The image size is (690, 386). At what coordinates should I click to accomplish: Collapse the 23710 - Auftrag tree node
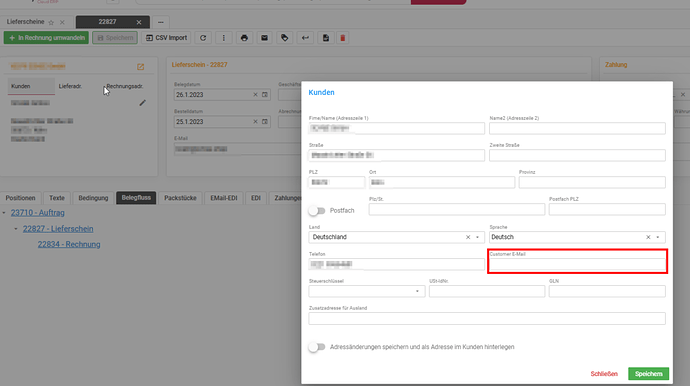(4, 213)
